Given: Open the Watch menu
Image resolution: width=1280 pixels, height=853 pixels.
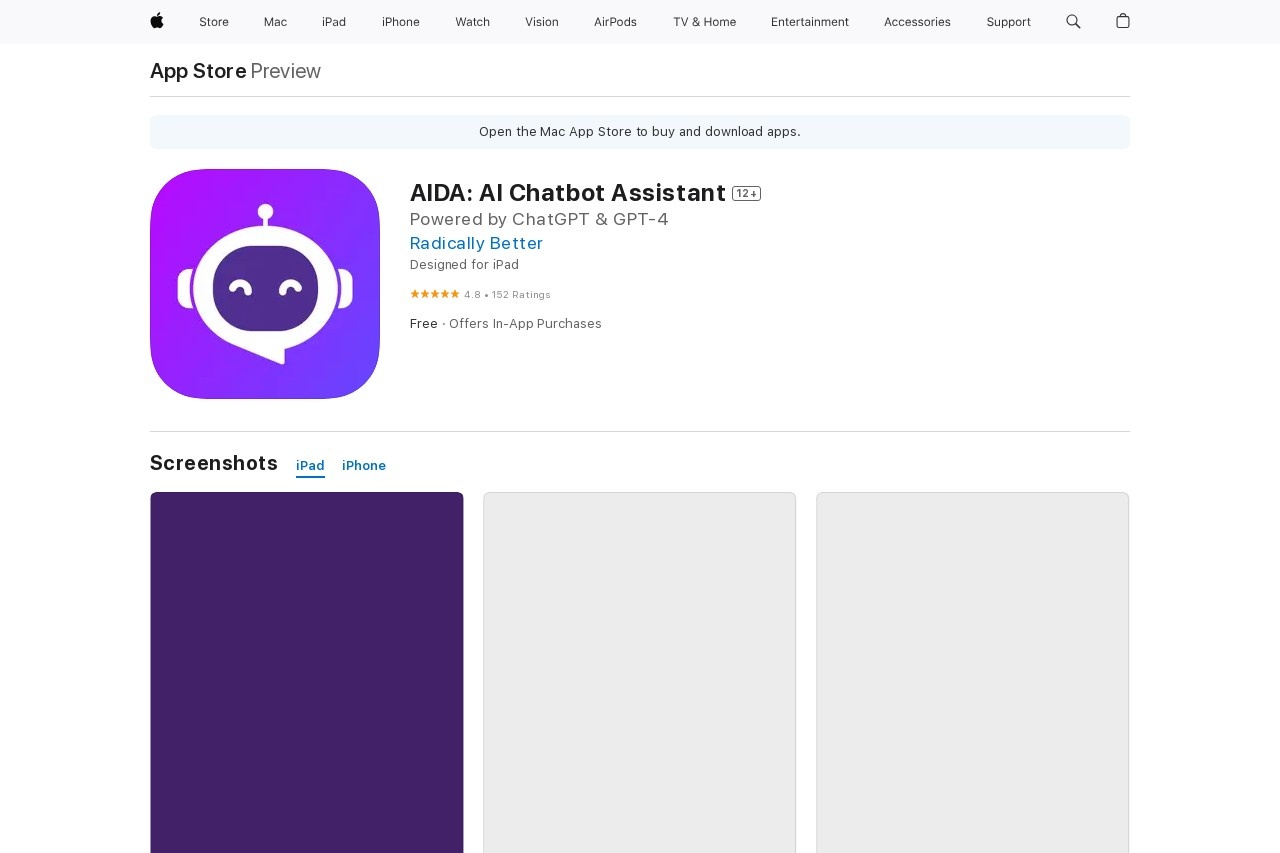Looking at the screenshot, I should pos(472,22).
